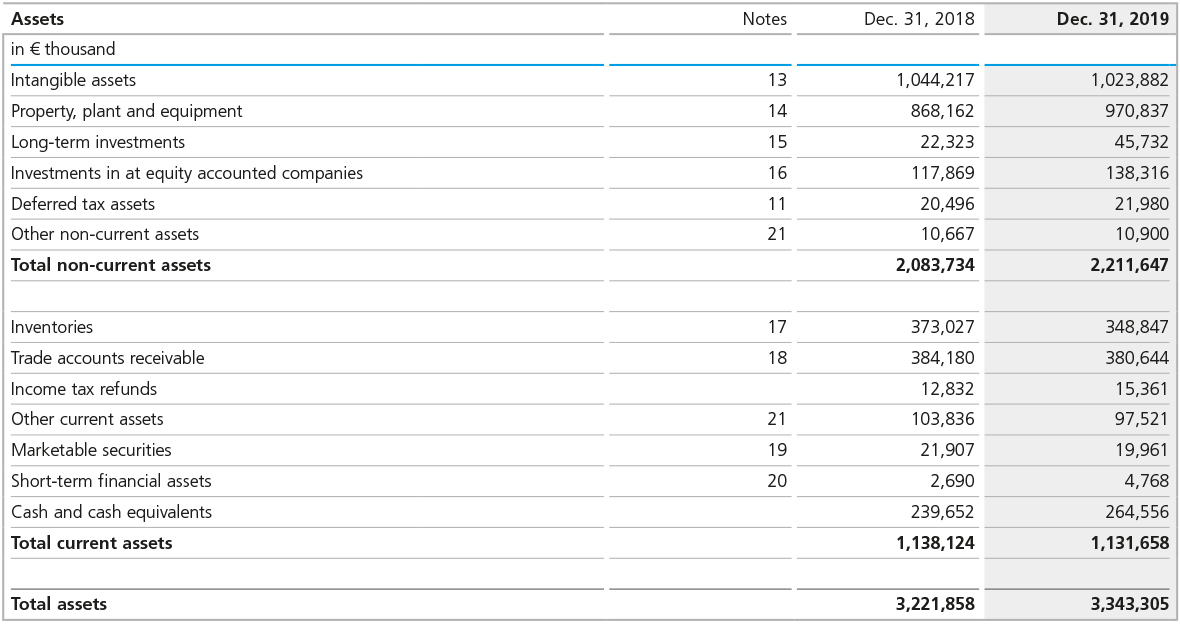Click the Total current assets row label
The image size is (1180, 624).
(x=91, y=543)
